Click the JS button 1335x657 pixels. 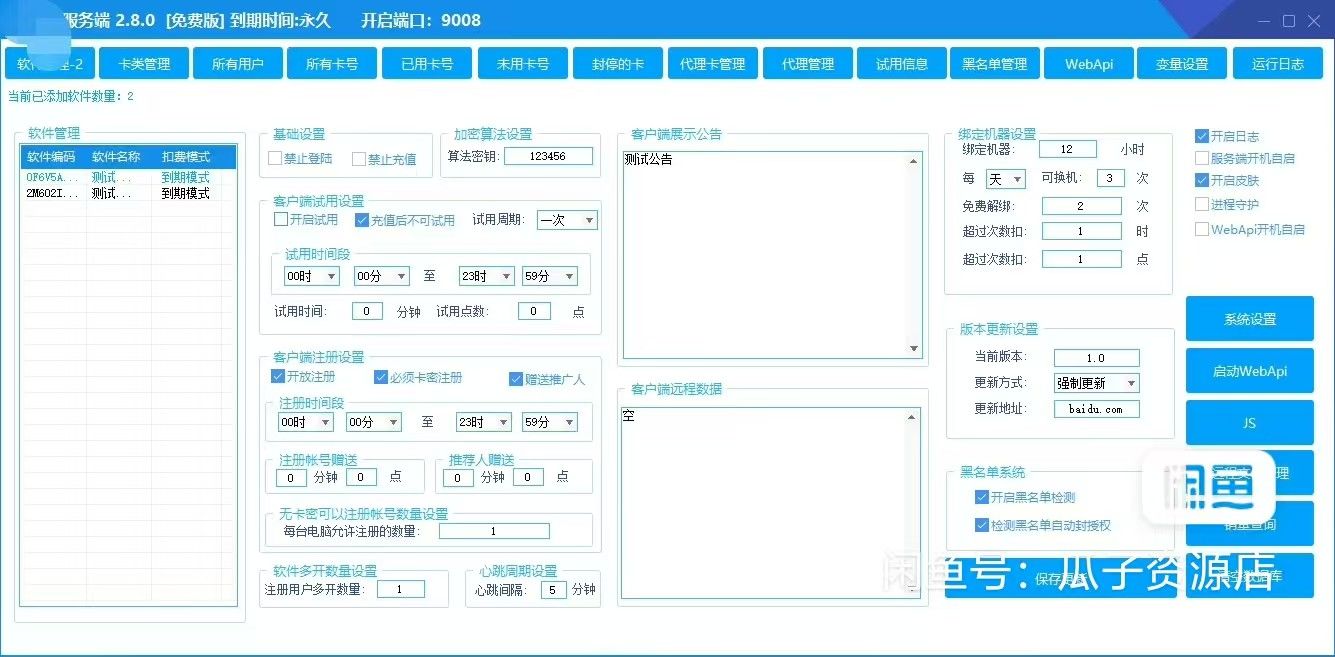tap(1249, 422)
